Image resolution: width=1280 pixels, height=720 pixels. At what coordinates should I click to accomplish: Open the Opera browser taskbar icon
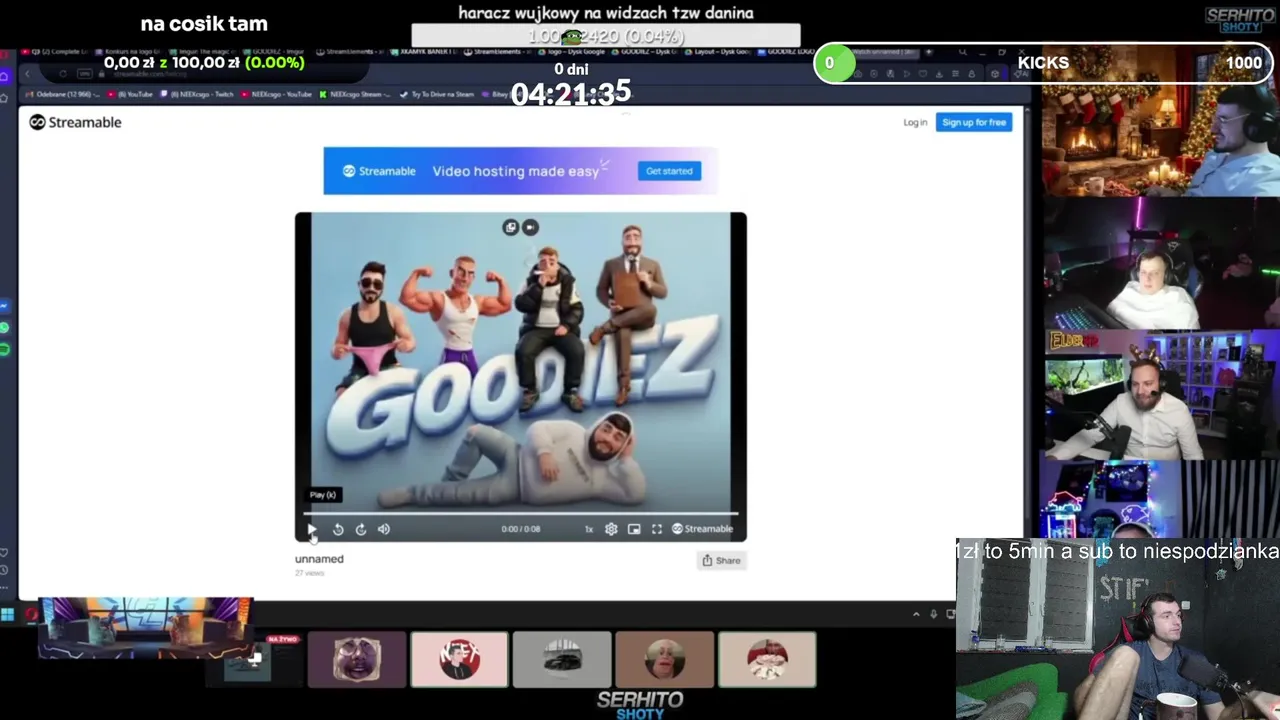click(x=31, y=614)
